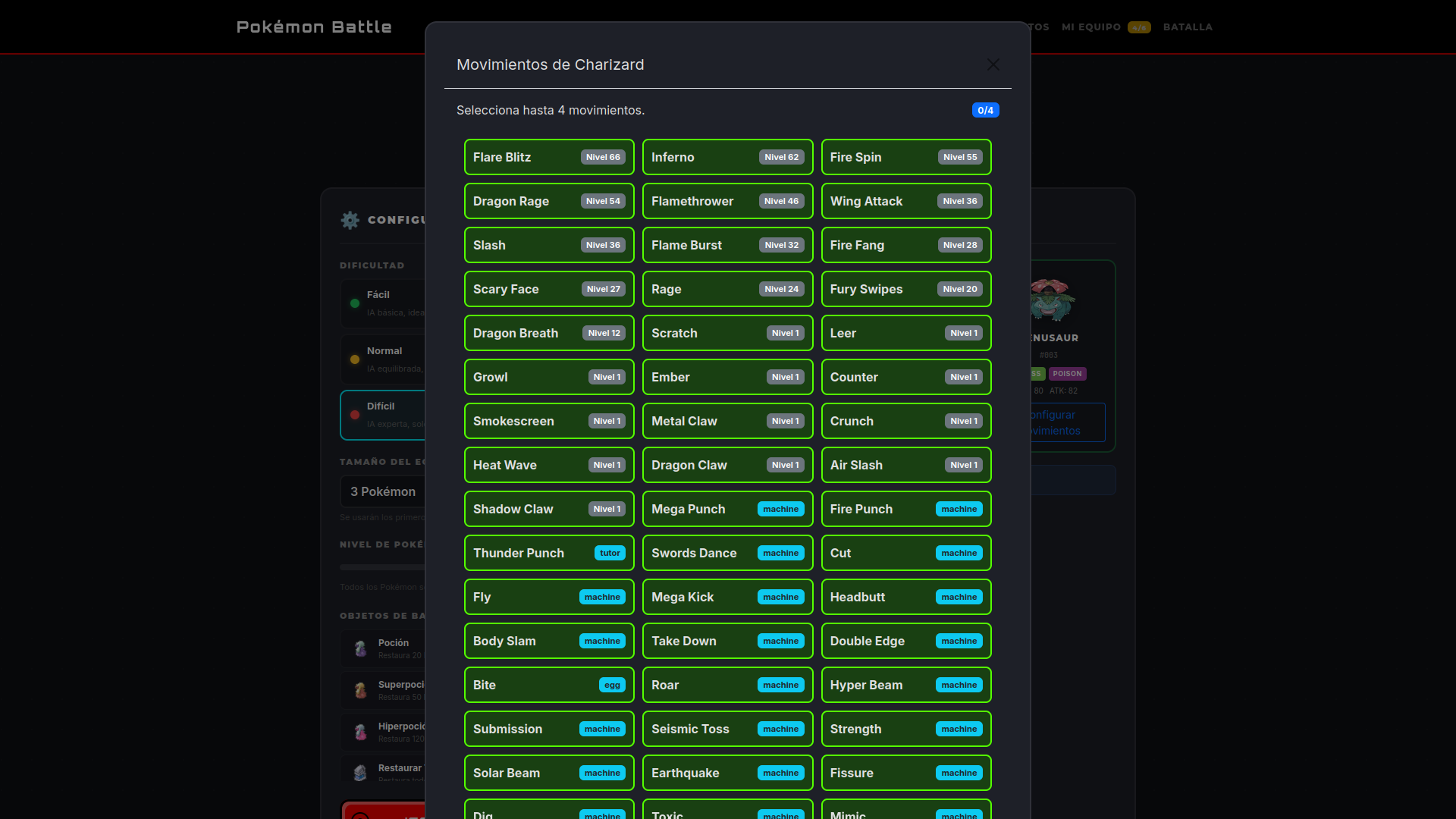This screenshot has width=1456, height=819.
Task: Pick the Earthquake move
Action: pos(727,773)
